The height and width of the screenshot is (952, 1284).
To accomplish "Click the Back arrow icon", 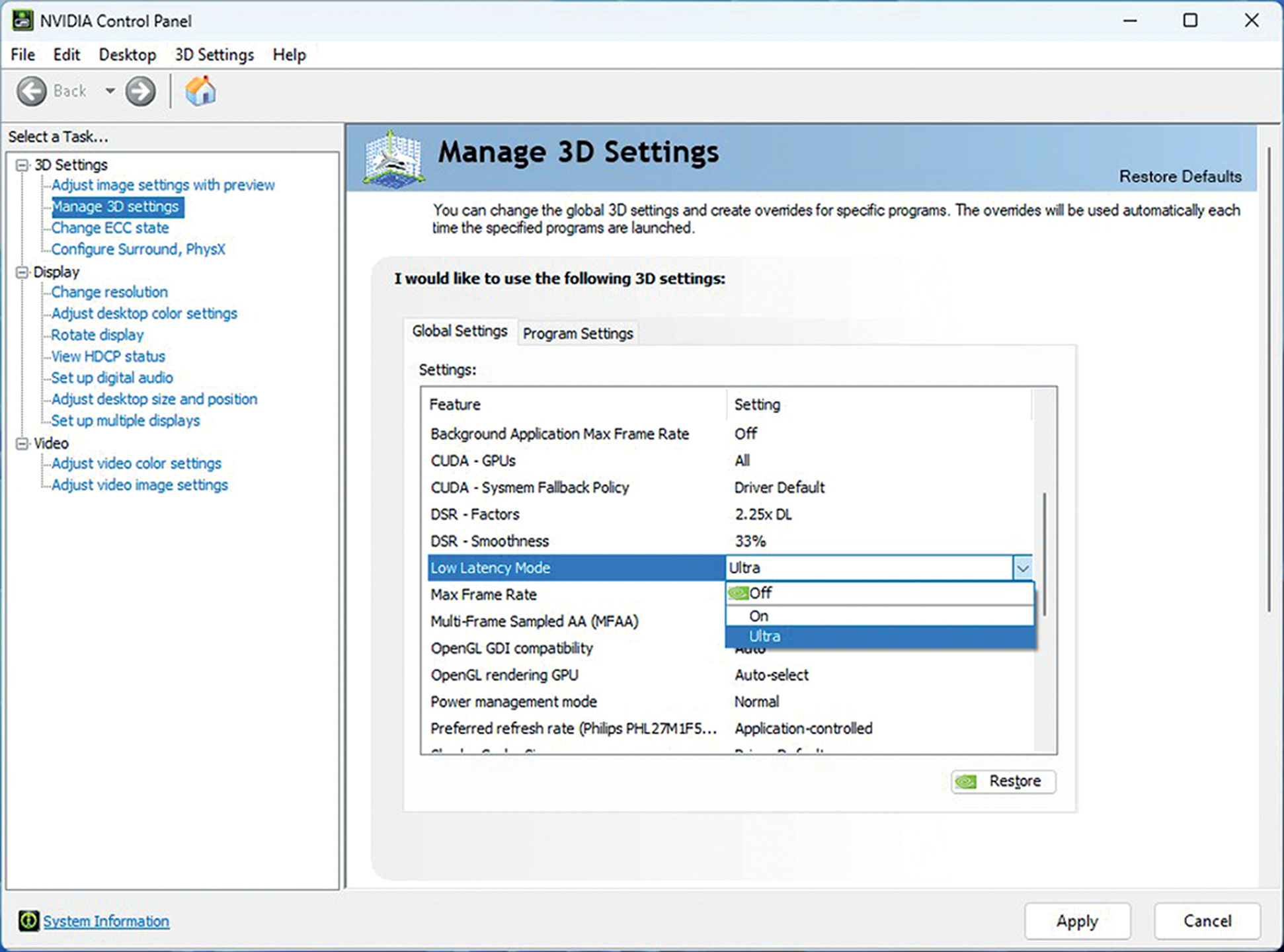I will (32, 91).
